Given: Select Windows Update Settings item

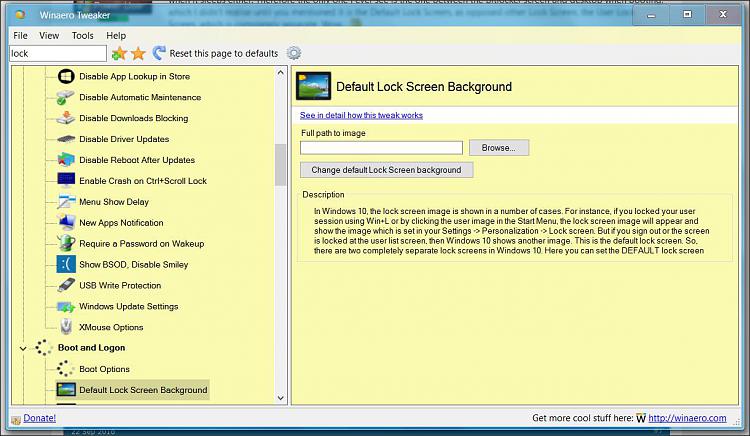Looking at the screenshot, I should (129, 306).
